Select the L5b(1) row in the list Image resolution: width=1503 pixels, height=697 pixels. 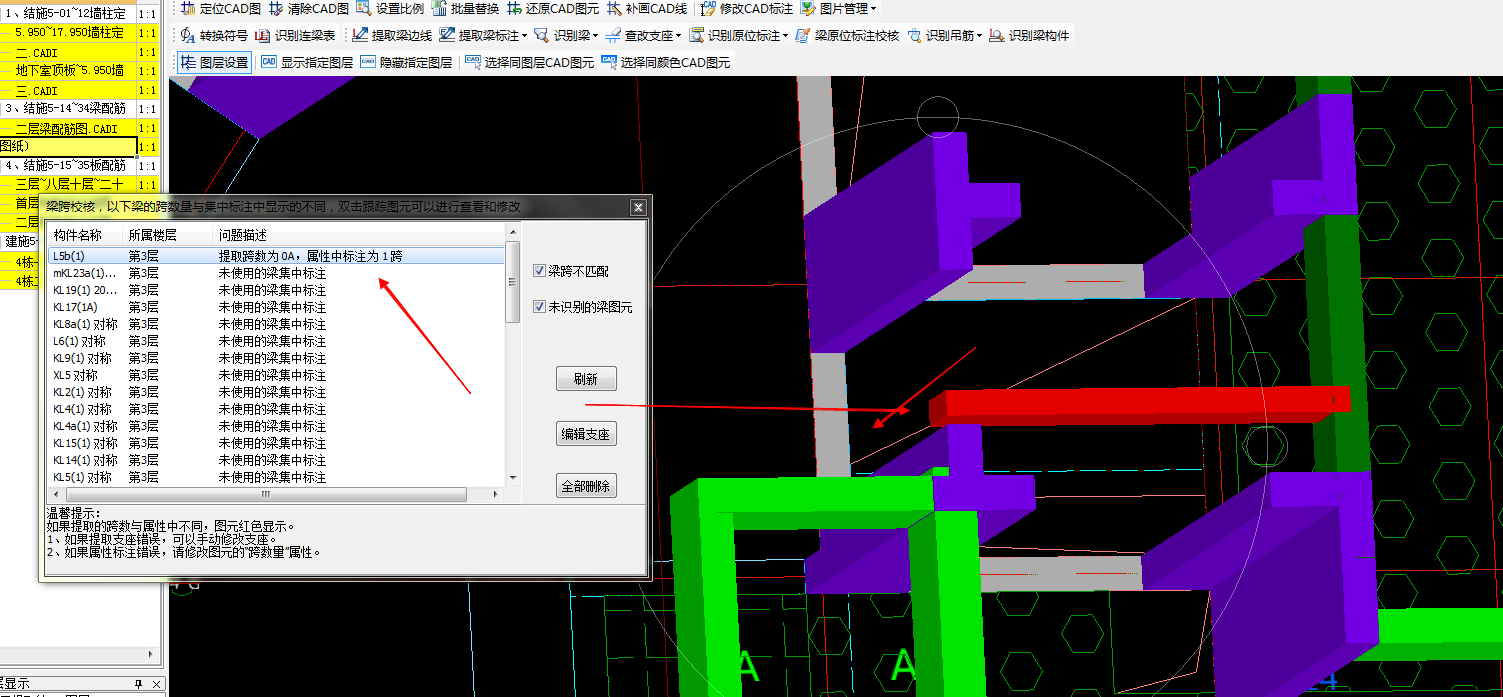(277, 256)
